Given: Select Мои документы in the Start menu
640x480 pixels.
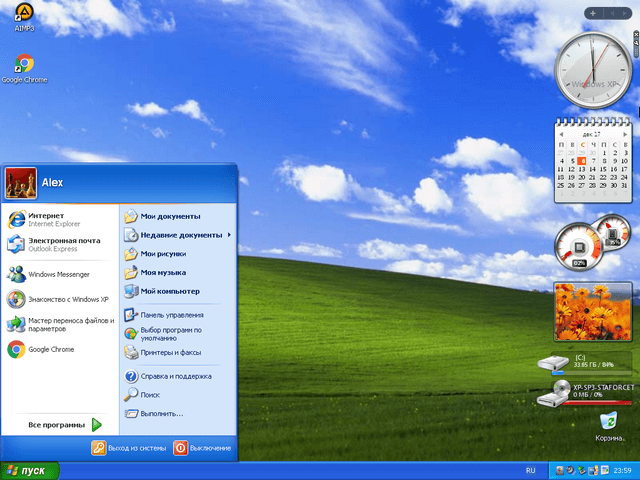Looking at the screenshot, I should [x=170, y=216].
